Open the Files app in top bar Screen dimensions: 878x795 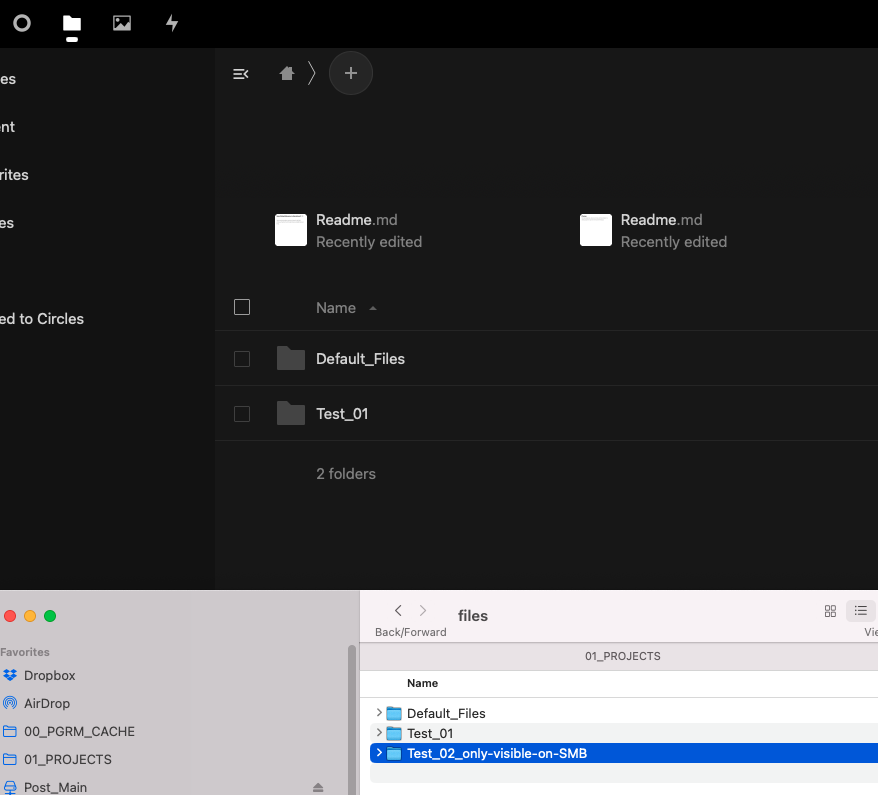(x=71, y=23)
